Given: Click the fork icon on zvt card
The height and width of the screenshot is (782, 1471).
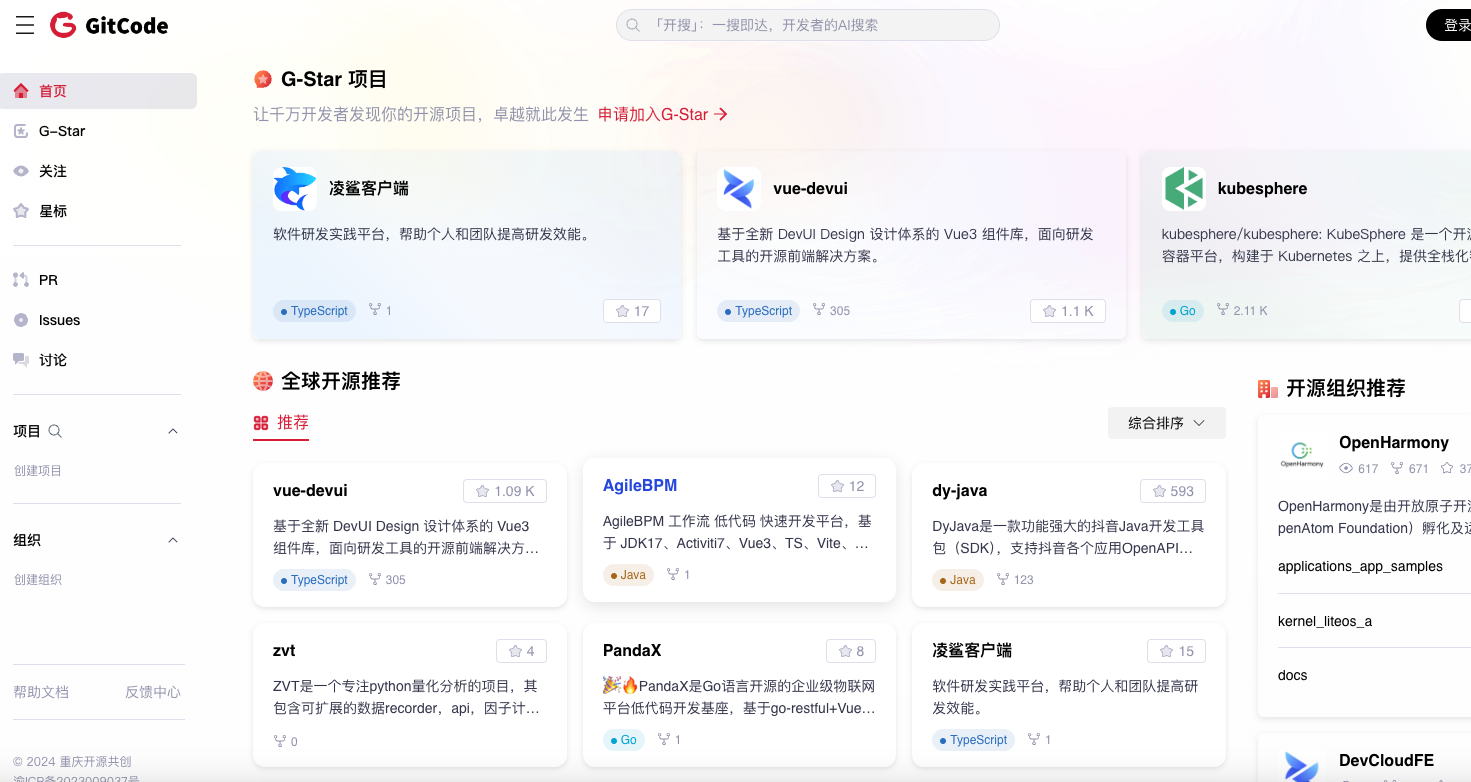Looking at the screenshot, I should (280, 741).
